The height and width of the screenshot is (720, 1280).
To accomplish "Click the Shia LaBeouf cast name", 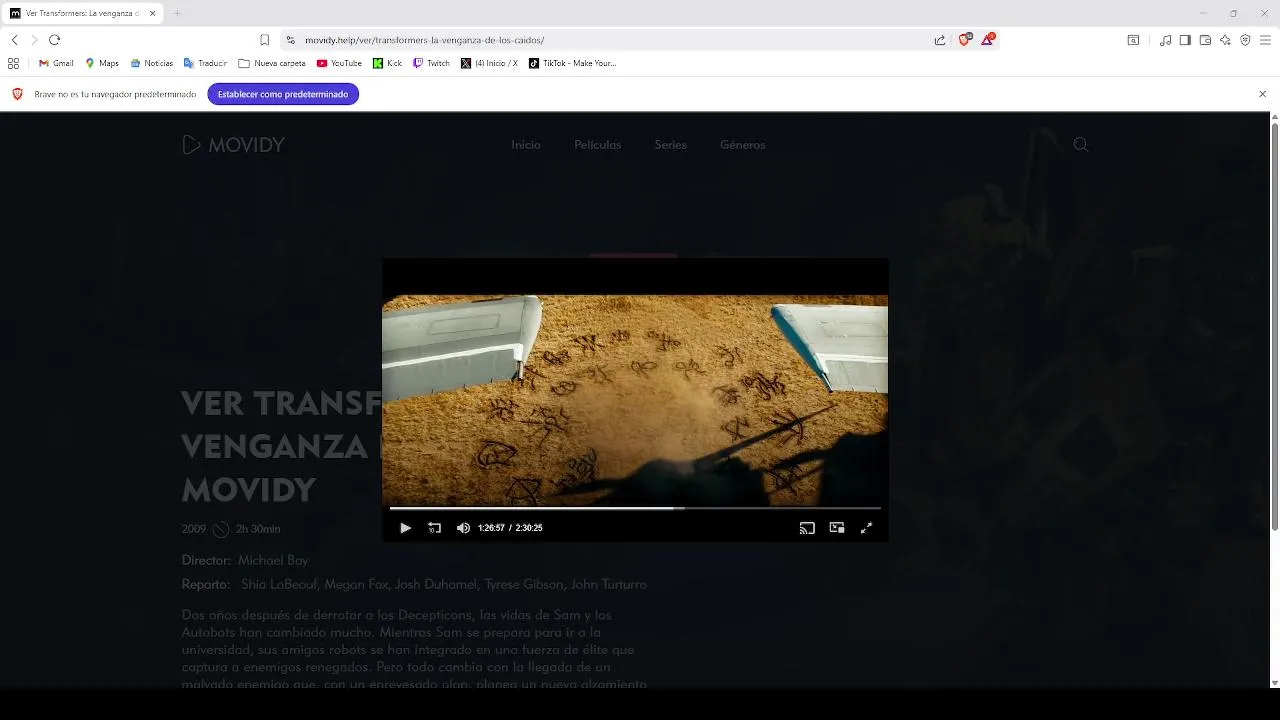I will click(x=279, y=585).
